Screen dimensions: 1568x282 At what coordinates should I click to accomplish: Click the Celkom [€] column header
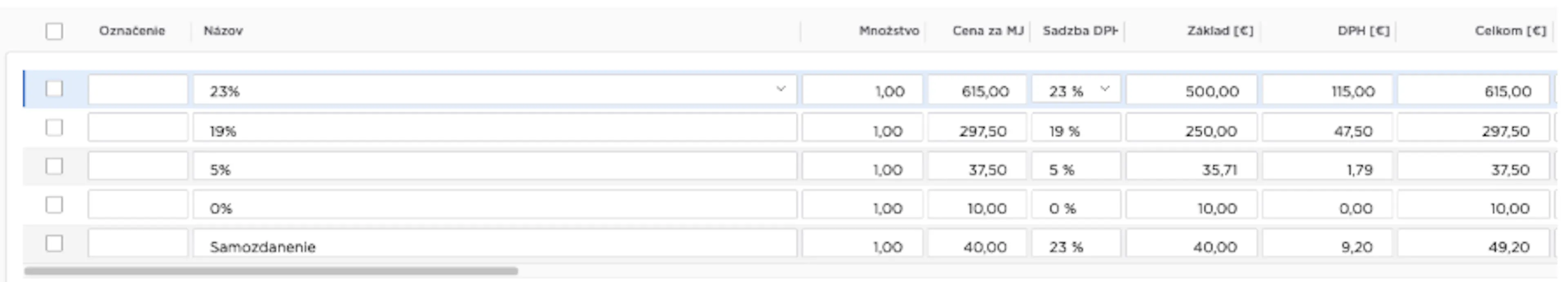coord(1510,31)
